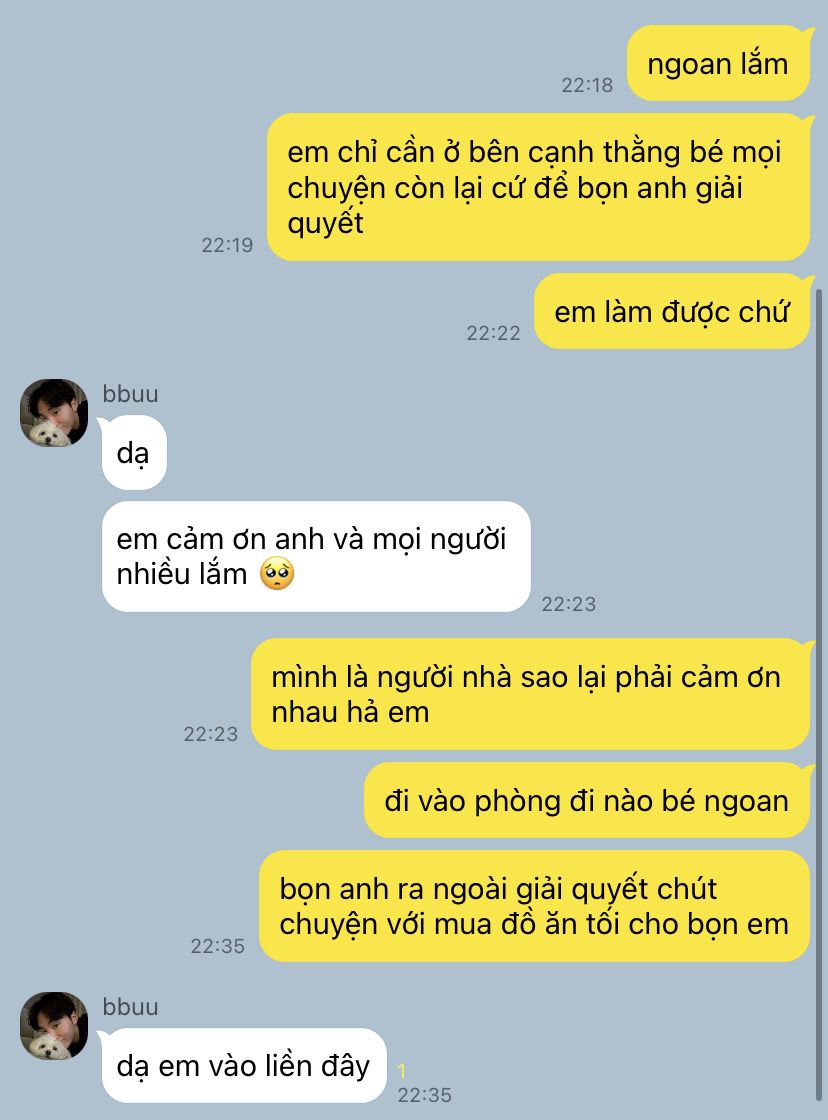Select the "ngoan lắm" message bubble
The width and height of the screenshot is (828, 1120).
[718, 64]
